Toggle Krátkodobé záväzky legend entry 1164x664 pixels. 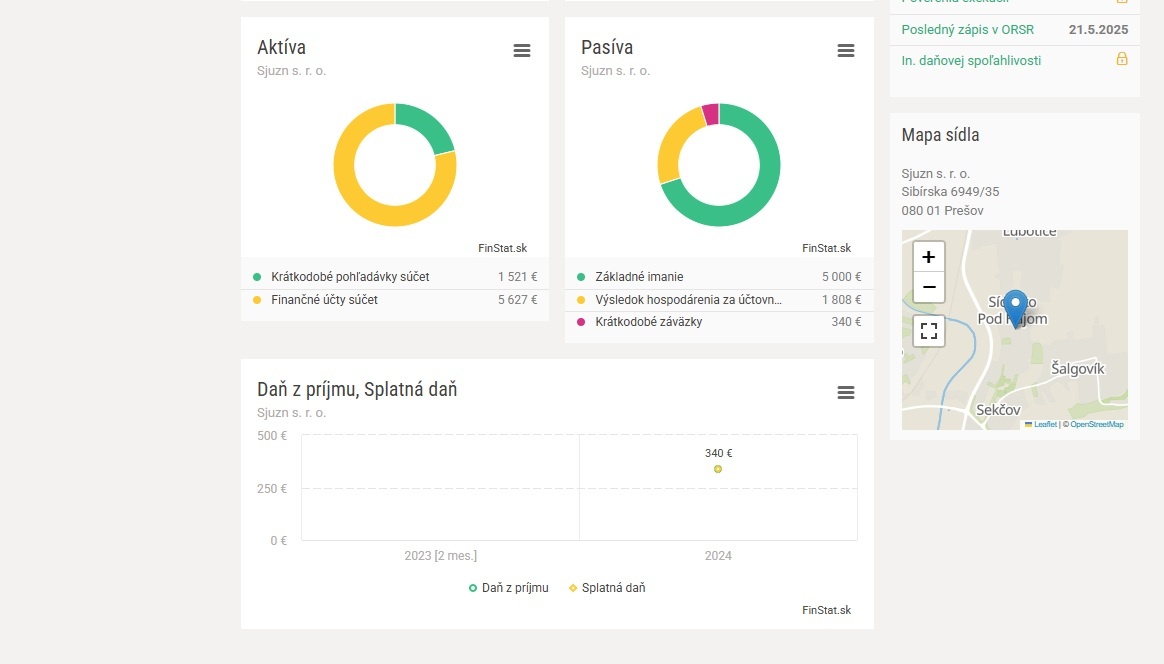648,322
